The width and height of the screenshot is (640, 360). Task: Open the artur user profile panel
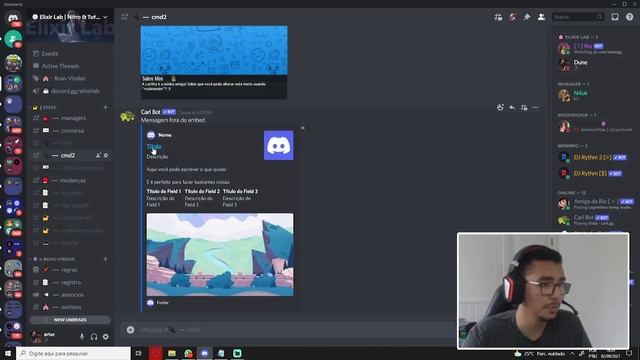click(45, 337)
